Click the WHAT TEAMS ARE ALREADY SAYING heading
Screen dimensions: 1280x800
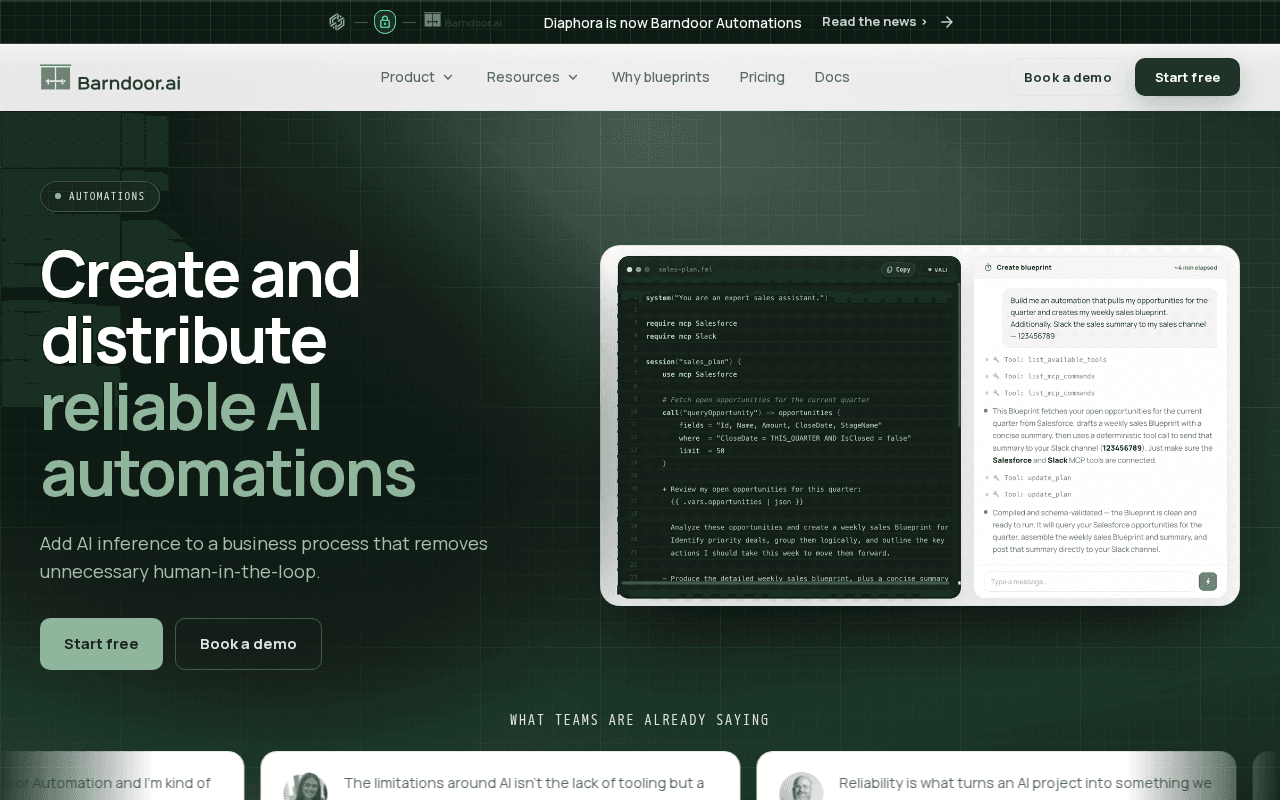click(640, 720)
